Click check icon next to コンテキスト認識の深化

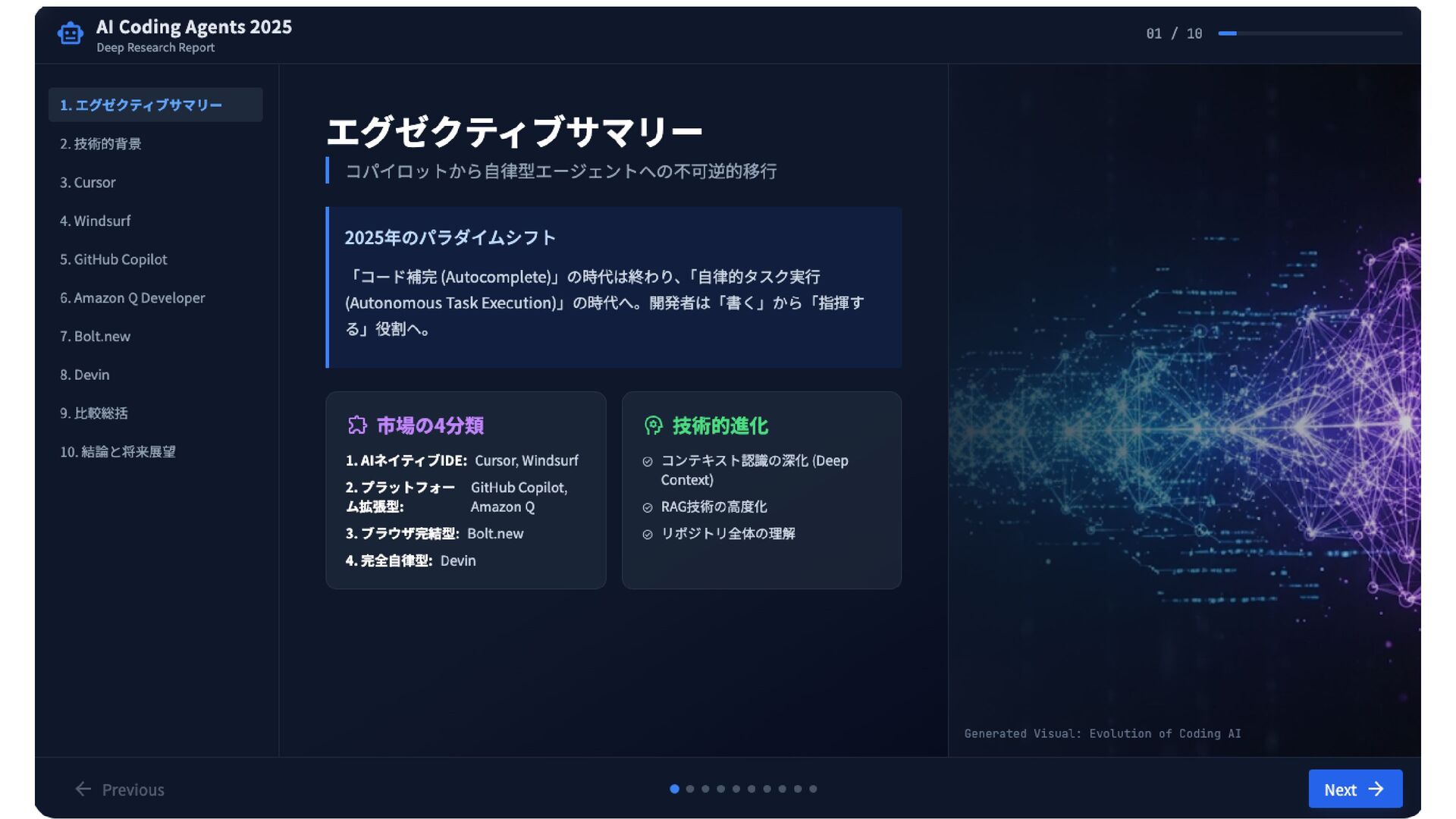[648, 462]
